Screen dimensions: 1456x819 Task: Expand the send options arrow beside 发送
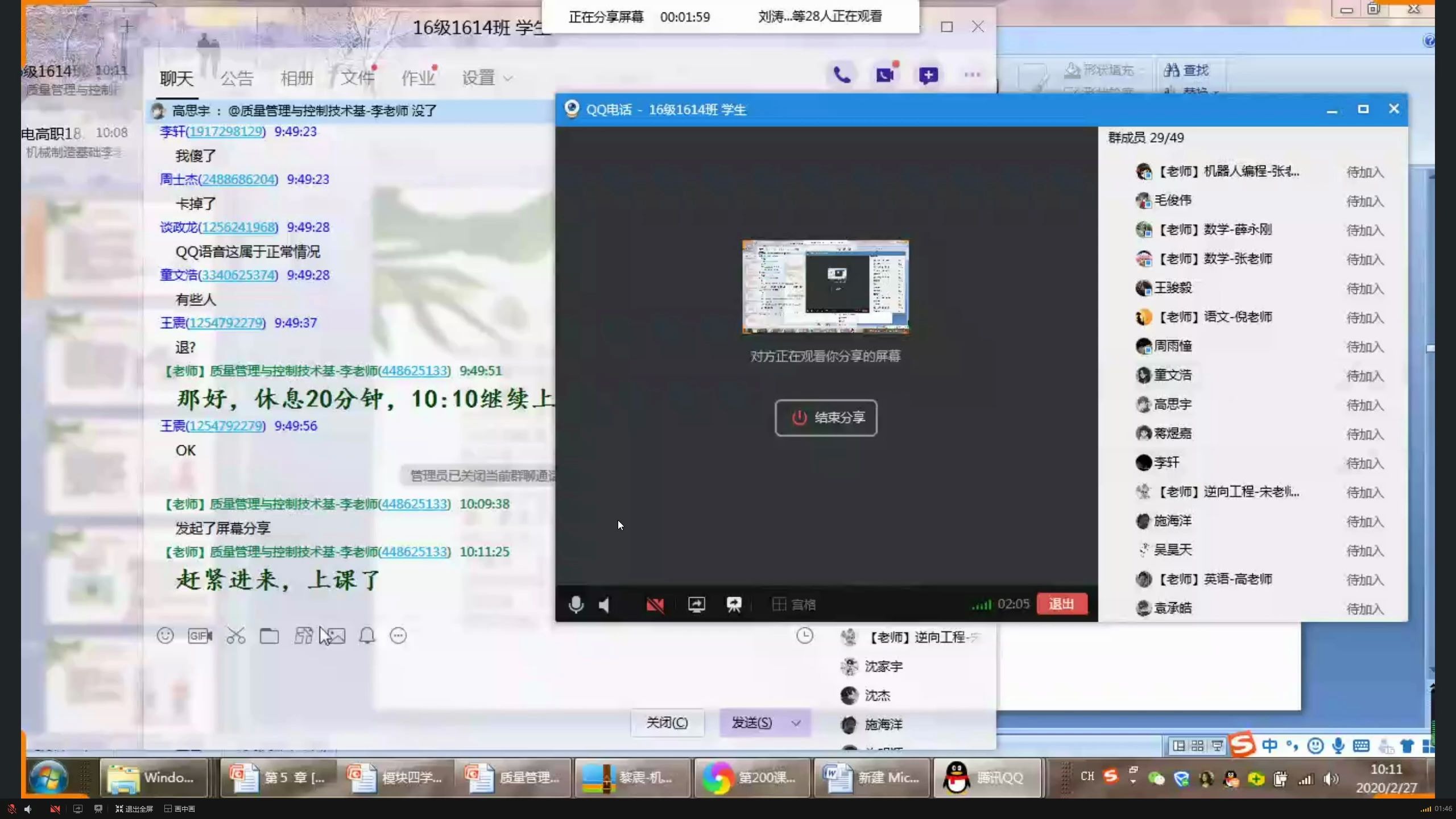click(x=796, y=723)
